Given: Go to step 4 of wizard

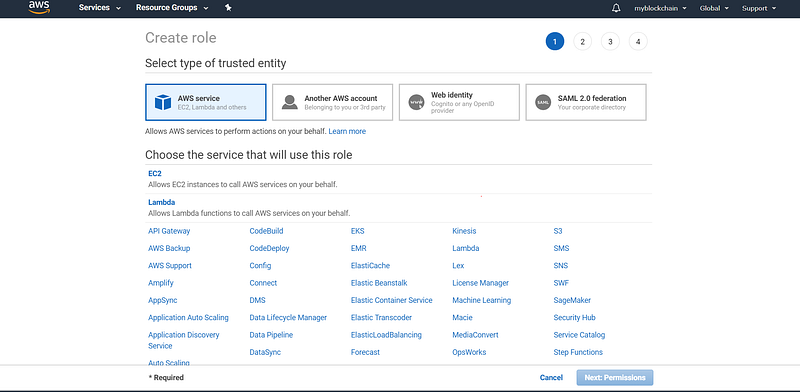Looking at the screenshot, I should pyautogui.click(x=638, y=41).
